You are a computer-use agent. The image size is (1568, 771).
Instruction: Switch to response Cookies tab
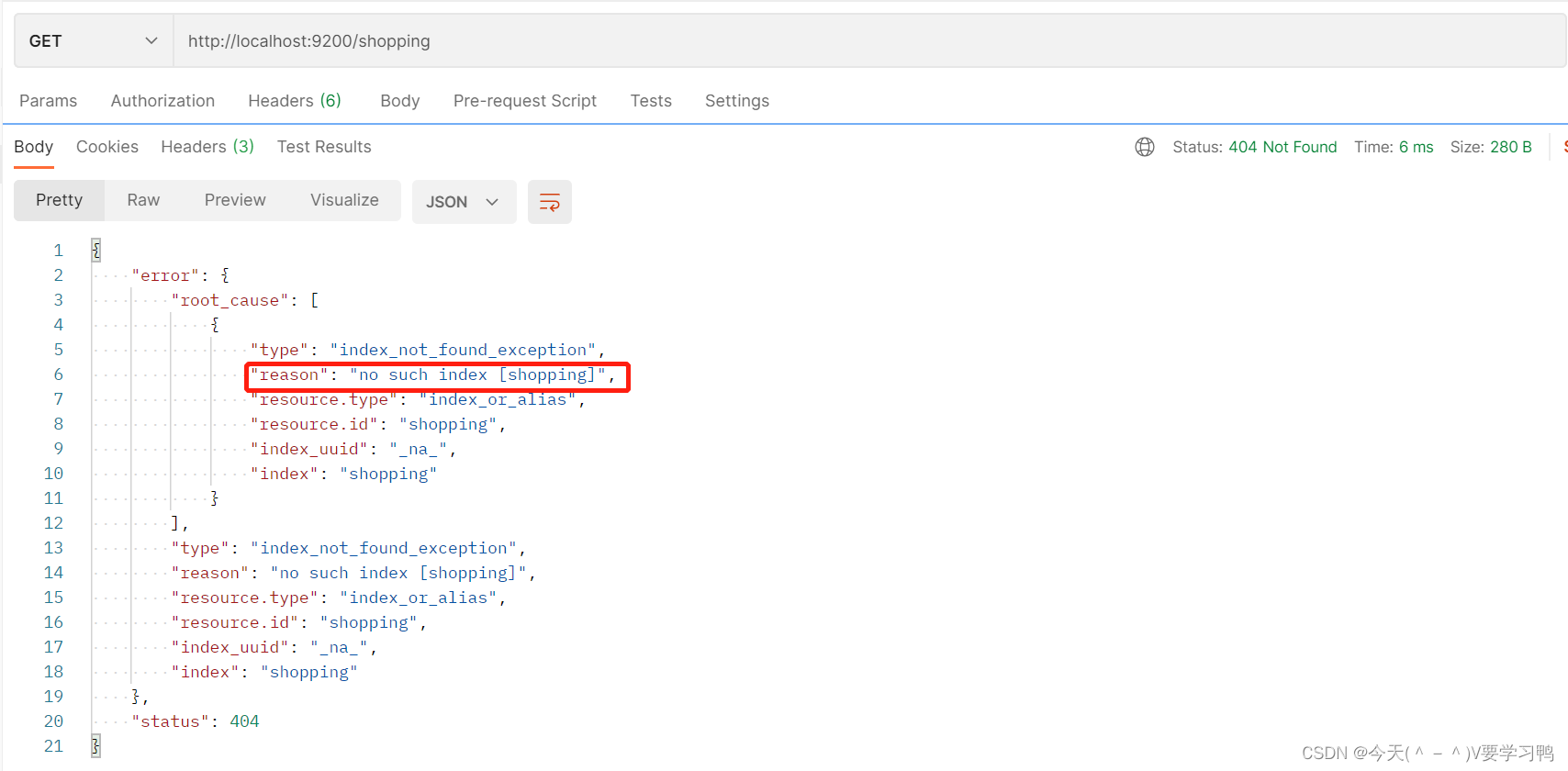point(107,147)
